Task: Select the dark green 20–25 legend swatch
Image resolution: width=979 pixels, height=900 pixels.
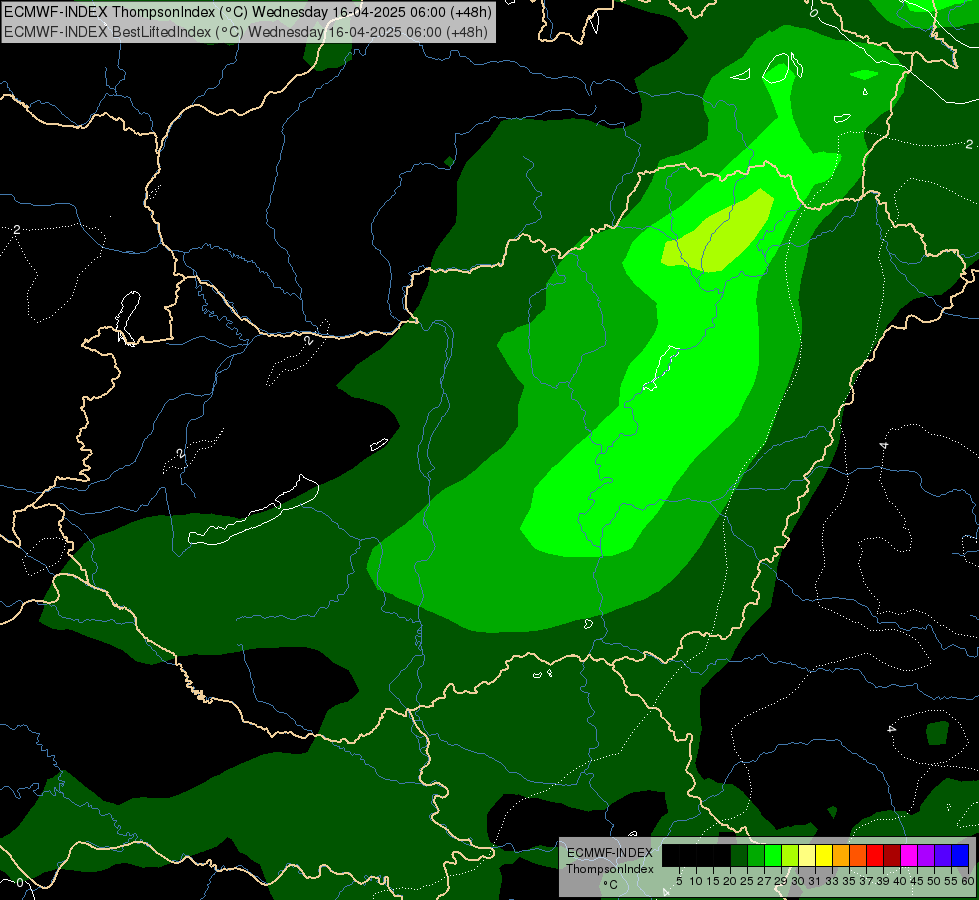Action: (x=739, y=855)
